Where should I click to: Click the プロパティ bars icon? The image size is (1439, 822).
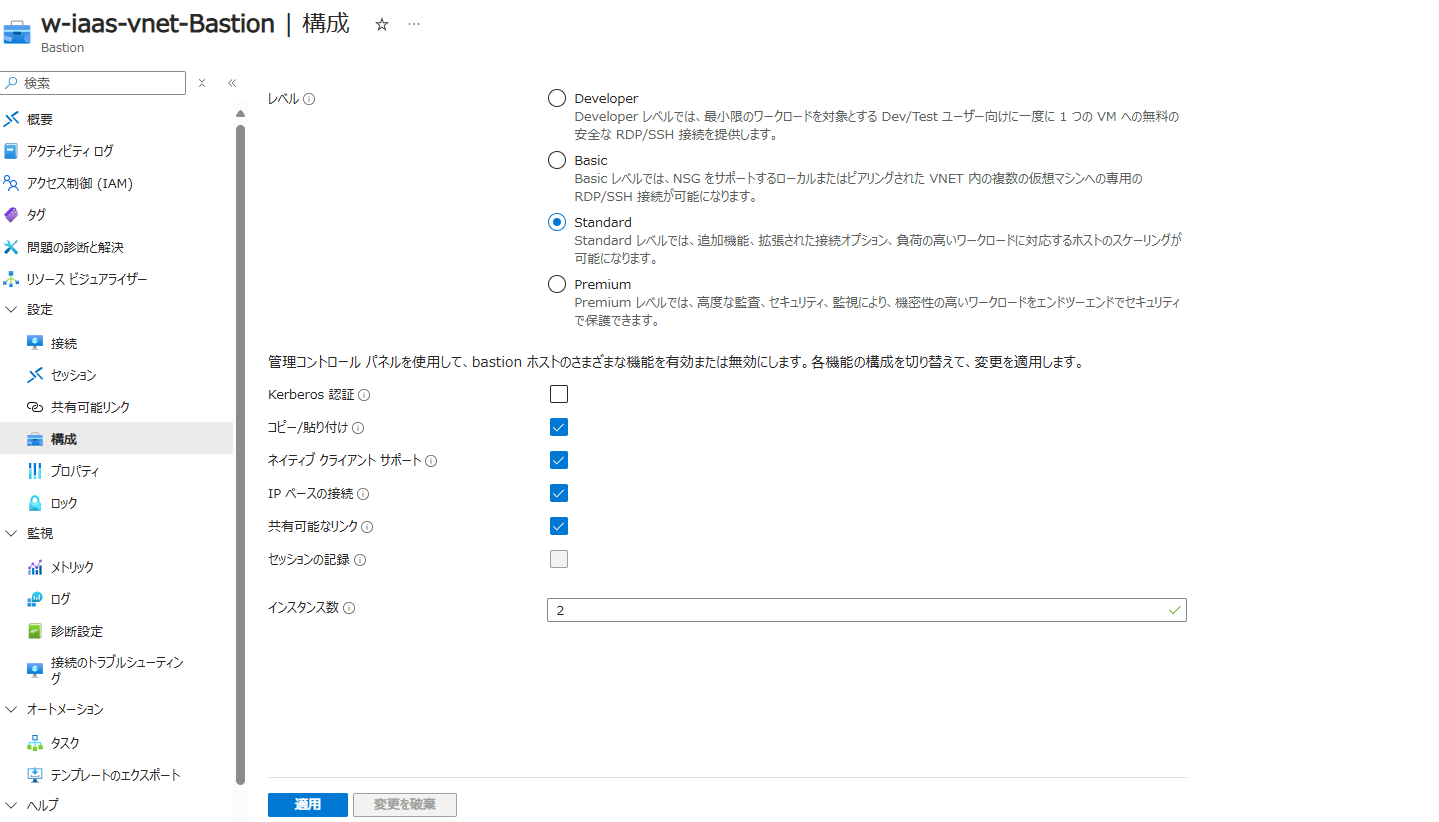pos(35,471)
